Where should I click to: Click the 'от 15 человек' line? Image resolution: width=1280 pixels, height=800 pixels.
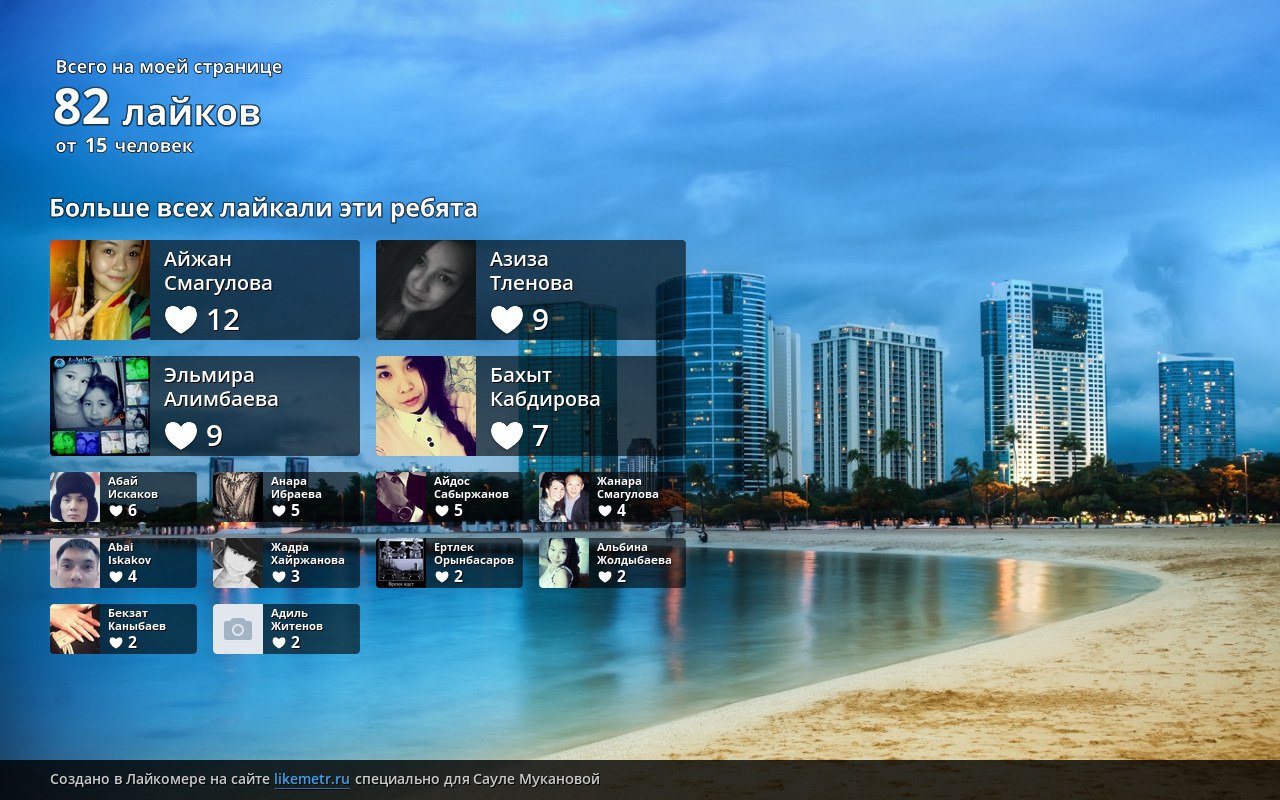click(x=124, y=146)
